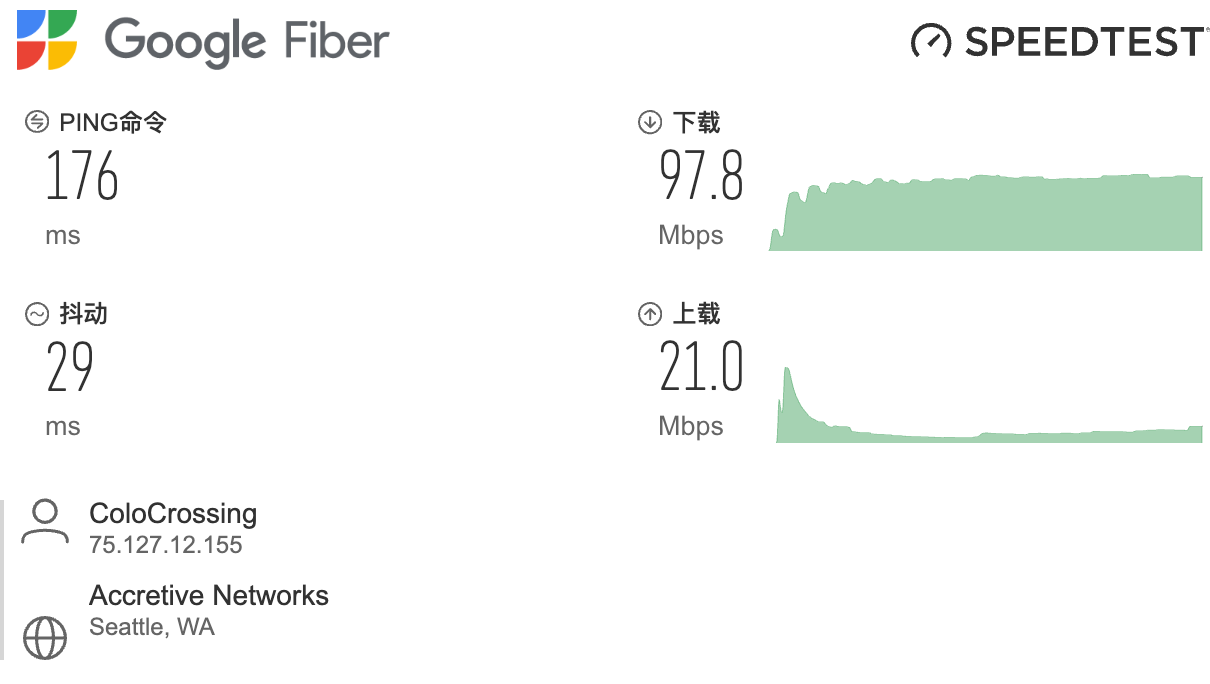The image size is (1210, 684).
Task: Click the SPEEDTEST wordmark
Action: [x=1084, y=41]
